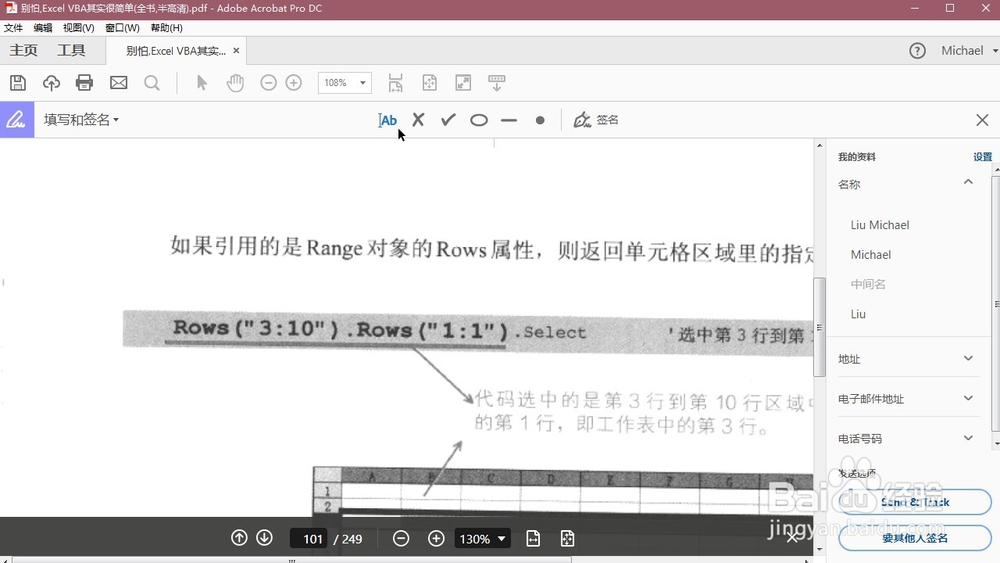Open the 文件 menu

tap(13, 28)
